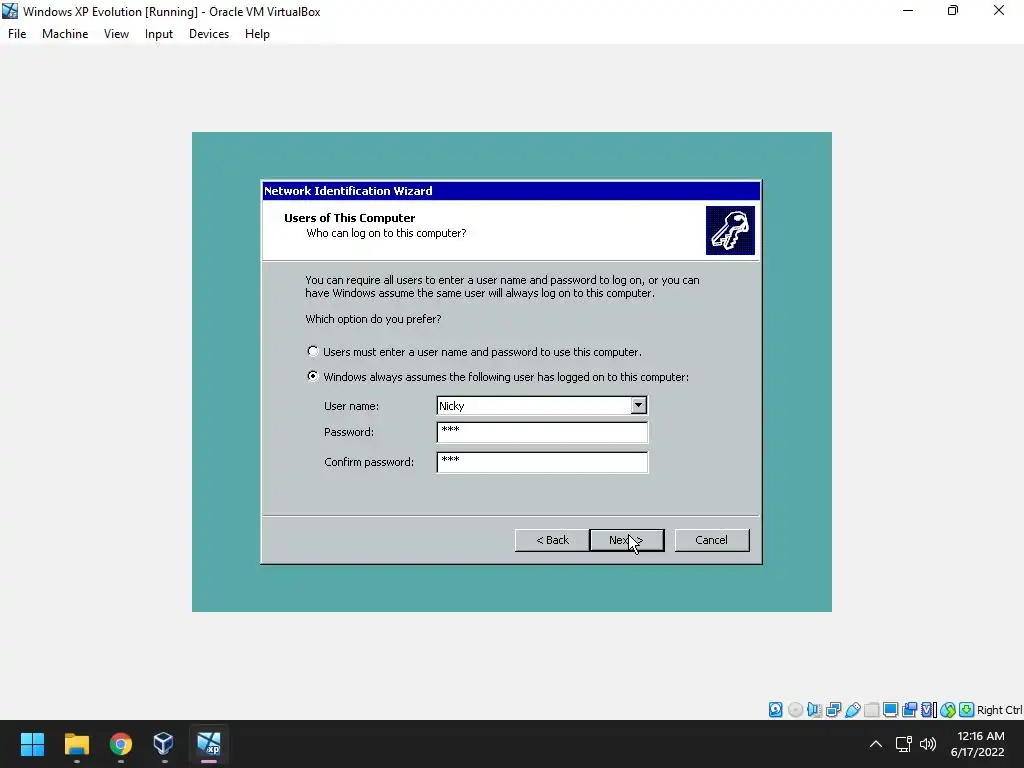Image resolution: width=1024 pixels, height=768 pixels.
Task: Click the 'User name:' label
Action: 351,406
